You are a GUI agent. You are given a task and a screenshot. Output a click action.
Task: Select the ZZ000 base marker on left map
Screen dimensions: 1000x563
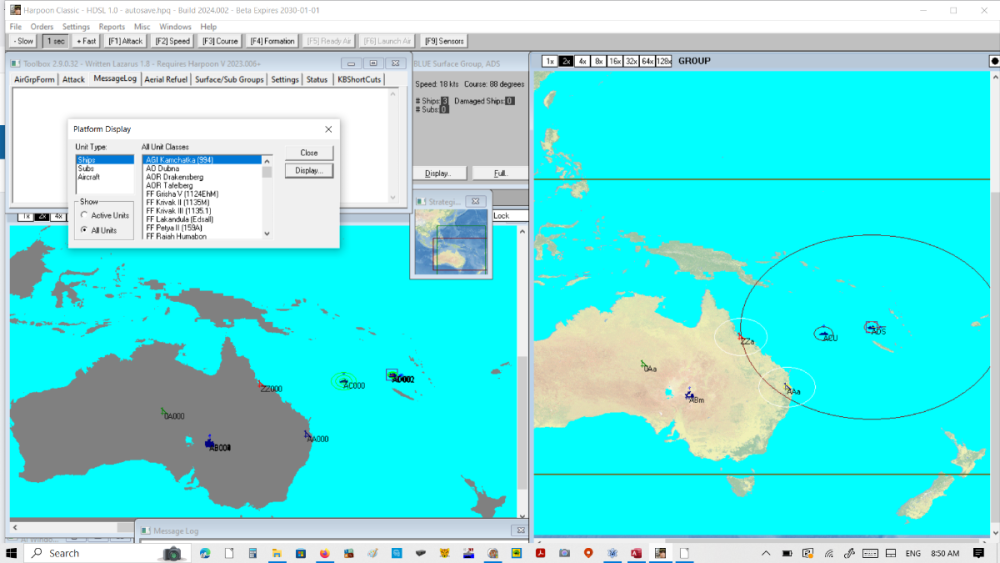(261, 386)
